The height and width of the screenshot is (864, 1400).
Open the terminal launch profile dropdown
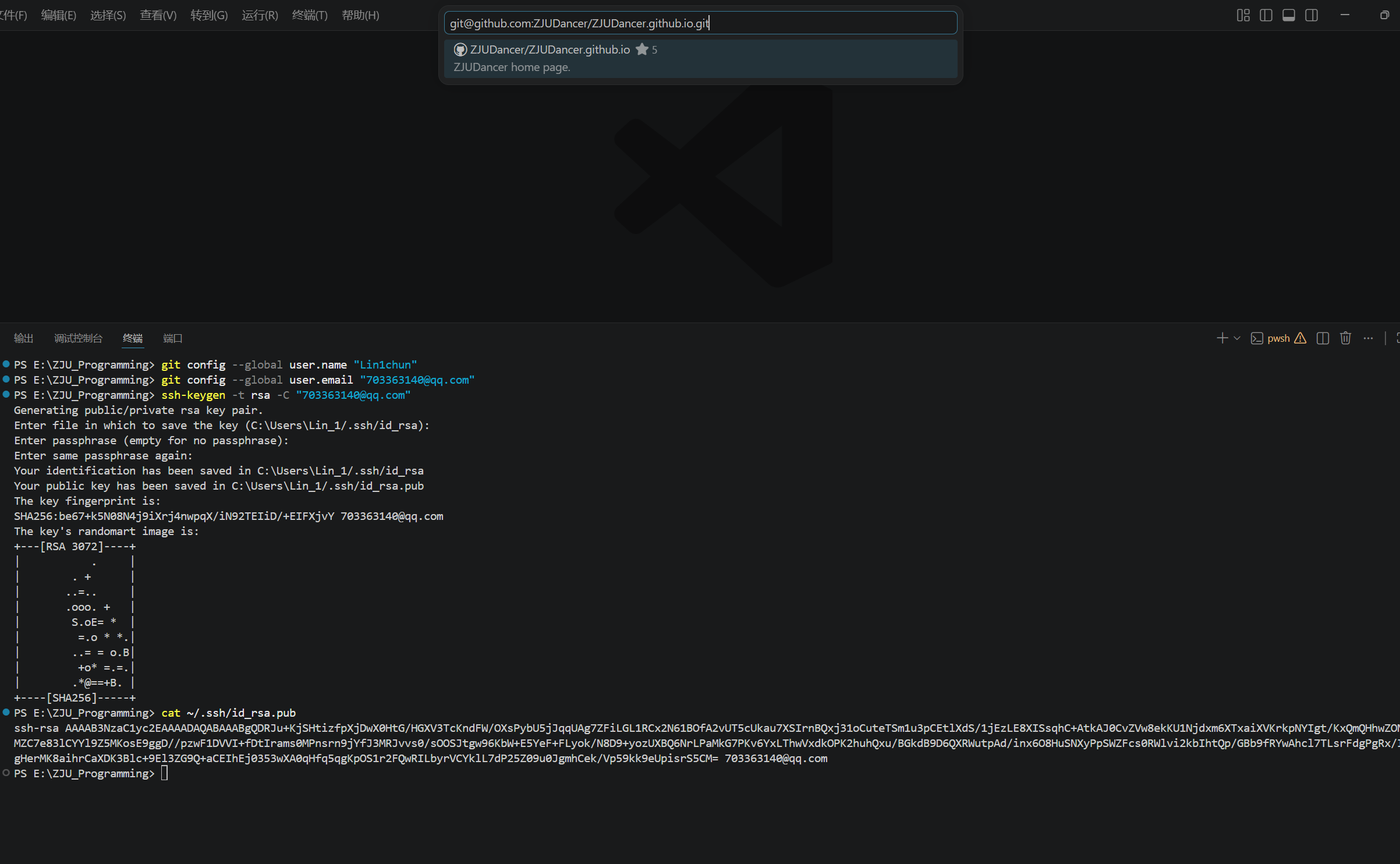(x=1237, y=338)
